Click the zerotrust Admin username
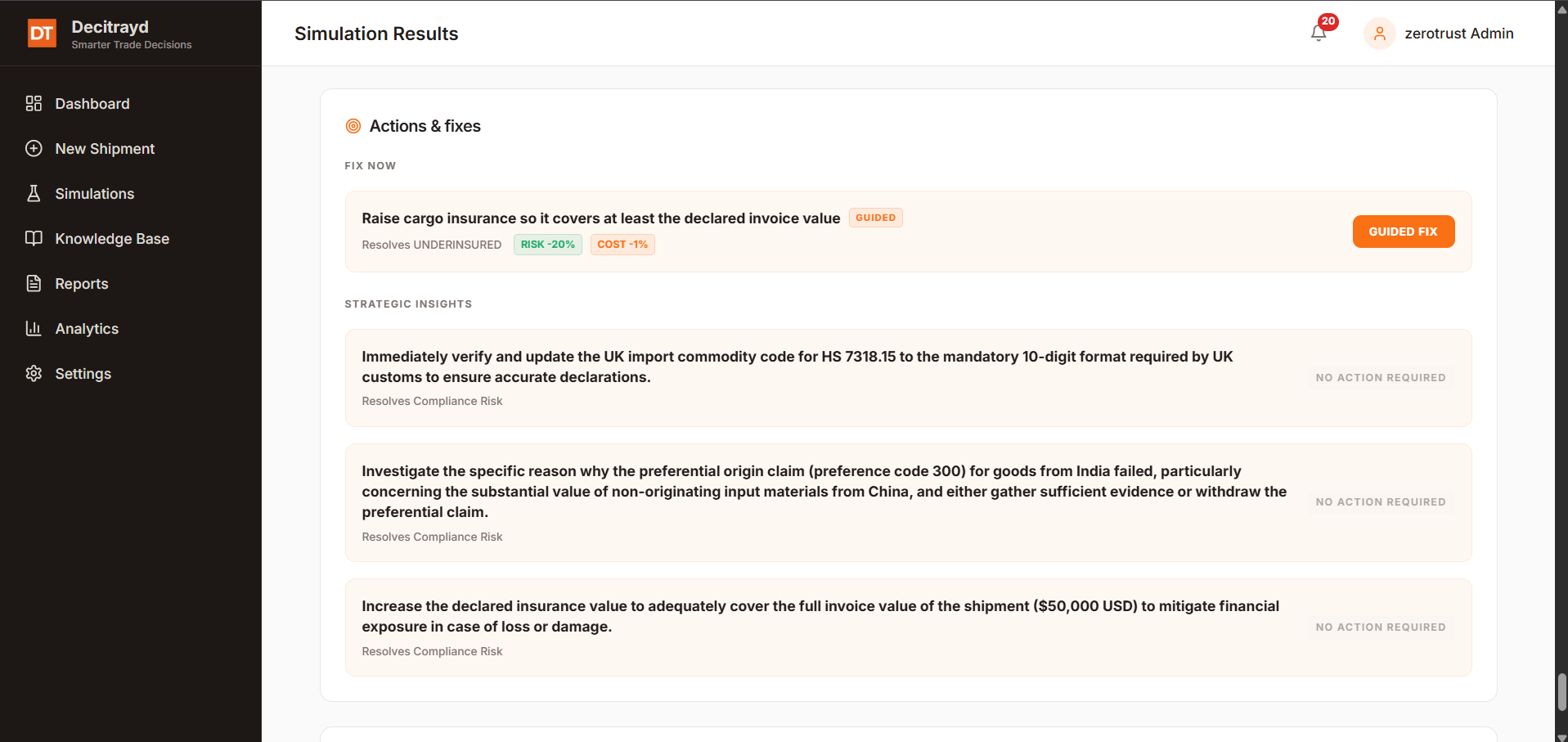This screenshot has width=1568, height=742. point(1458,34)
